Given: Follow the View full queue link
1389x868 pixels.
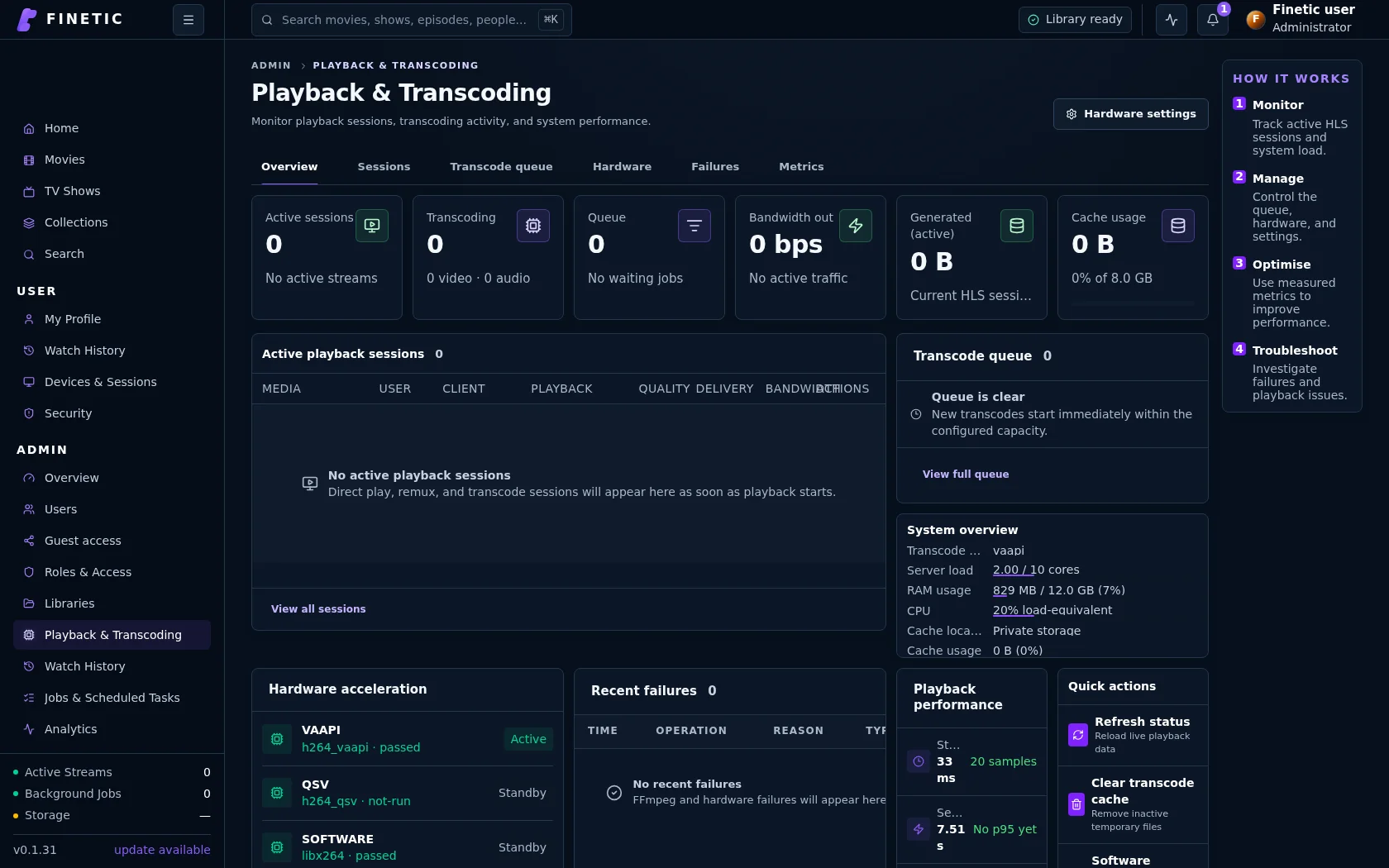Looking at the screenshot, I should pos(966,475).
